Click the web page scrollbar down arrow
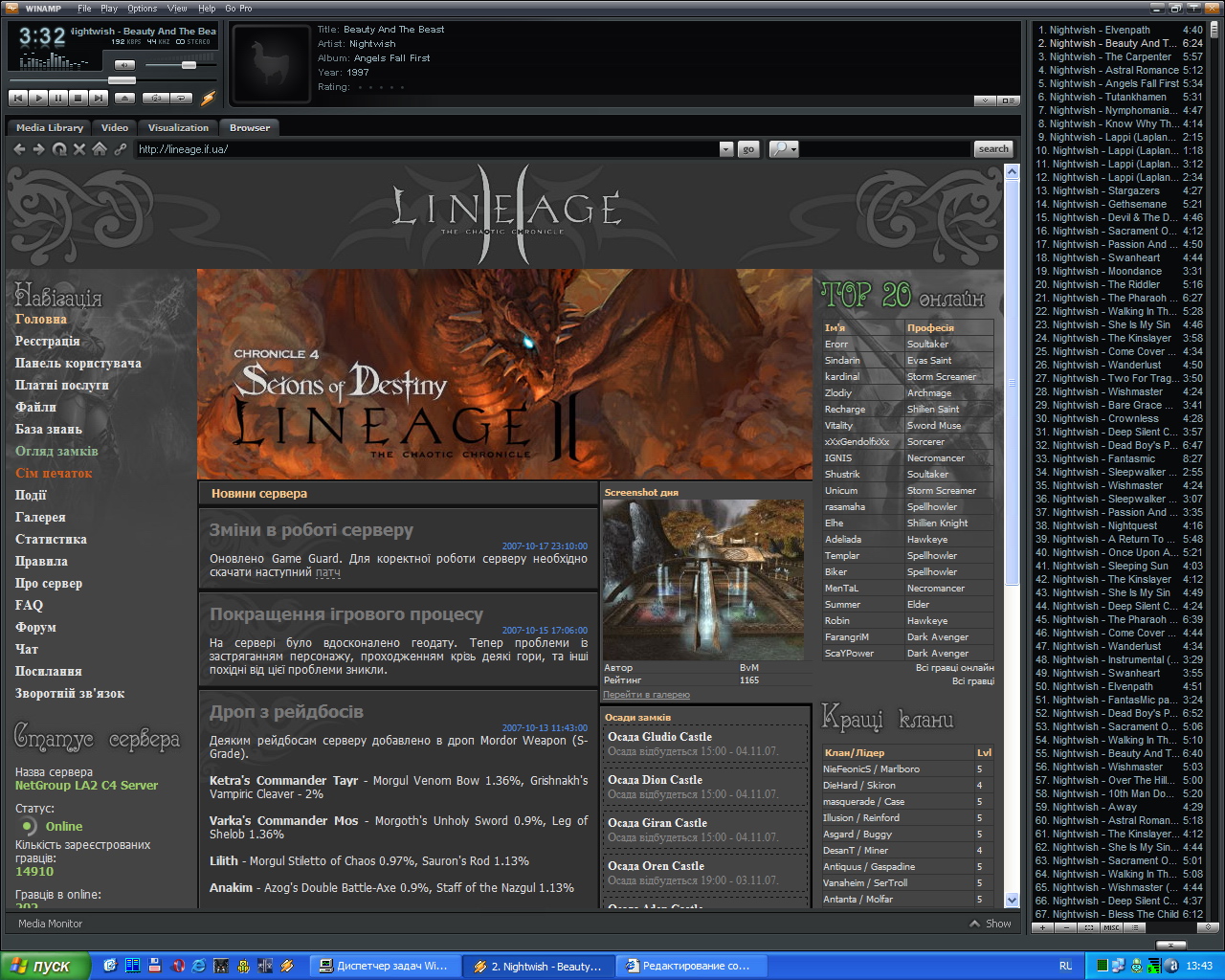This screenshot has width=1225, height=980. [x=1012, y=900]
